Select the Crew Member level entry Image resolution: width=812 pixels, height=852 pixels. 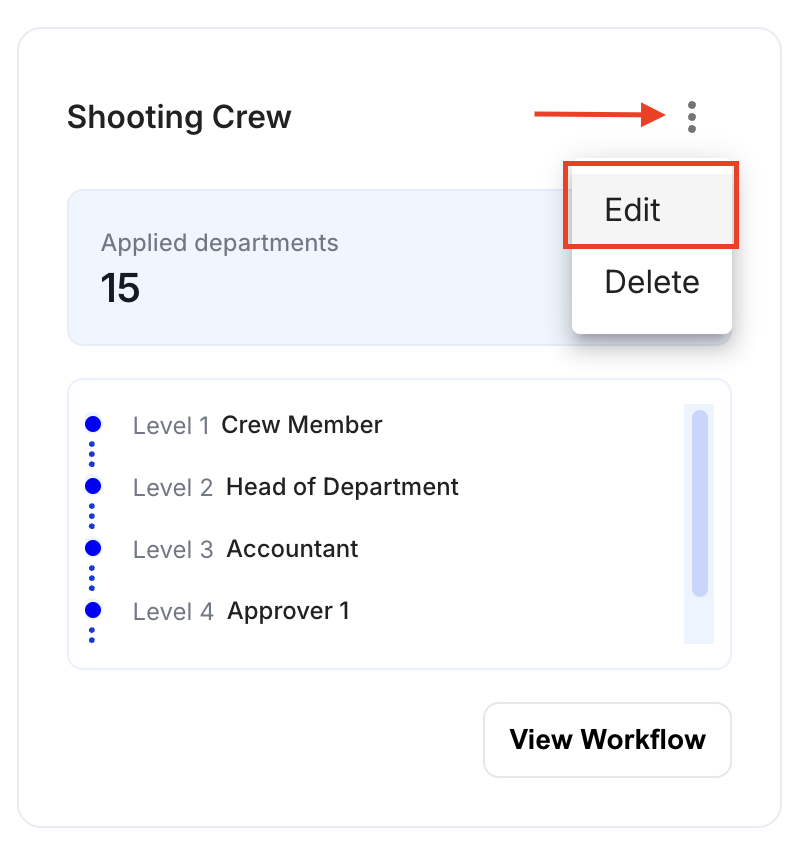[x=302, y=425]
